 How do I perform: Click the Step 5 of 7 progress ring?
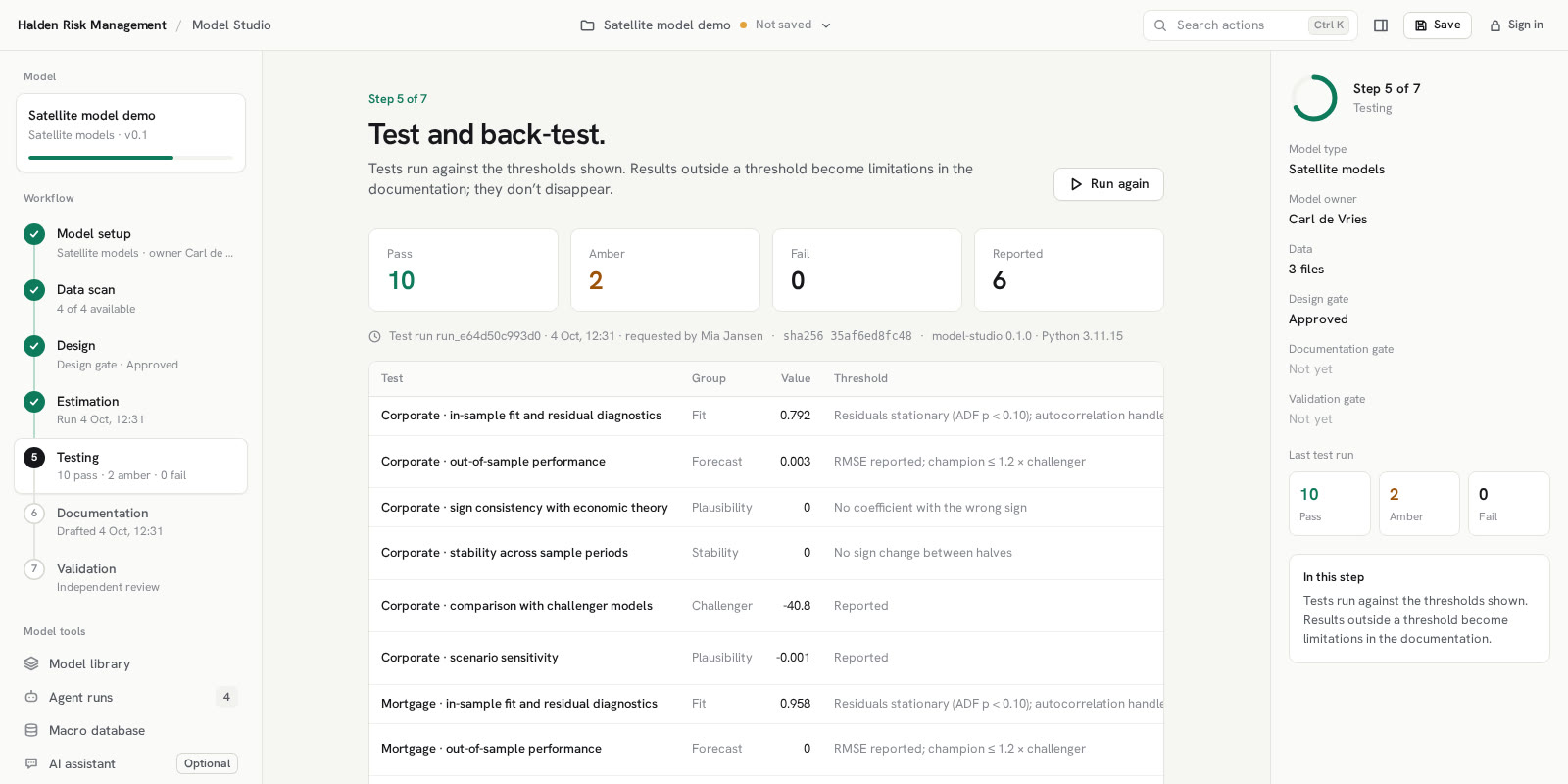(1314, 98)
